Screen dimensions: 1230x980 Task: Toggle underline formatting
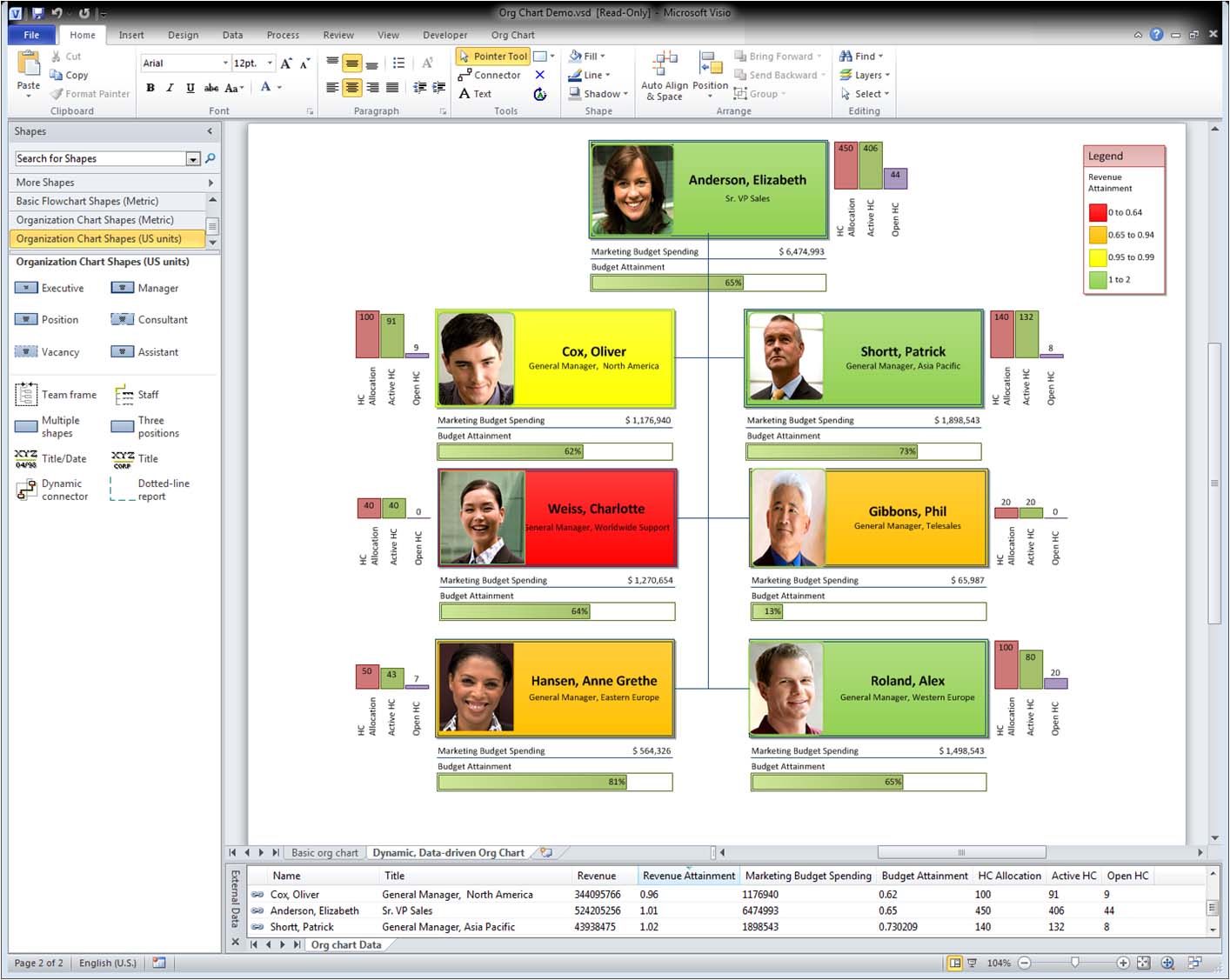tap(190, 88)
